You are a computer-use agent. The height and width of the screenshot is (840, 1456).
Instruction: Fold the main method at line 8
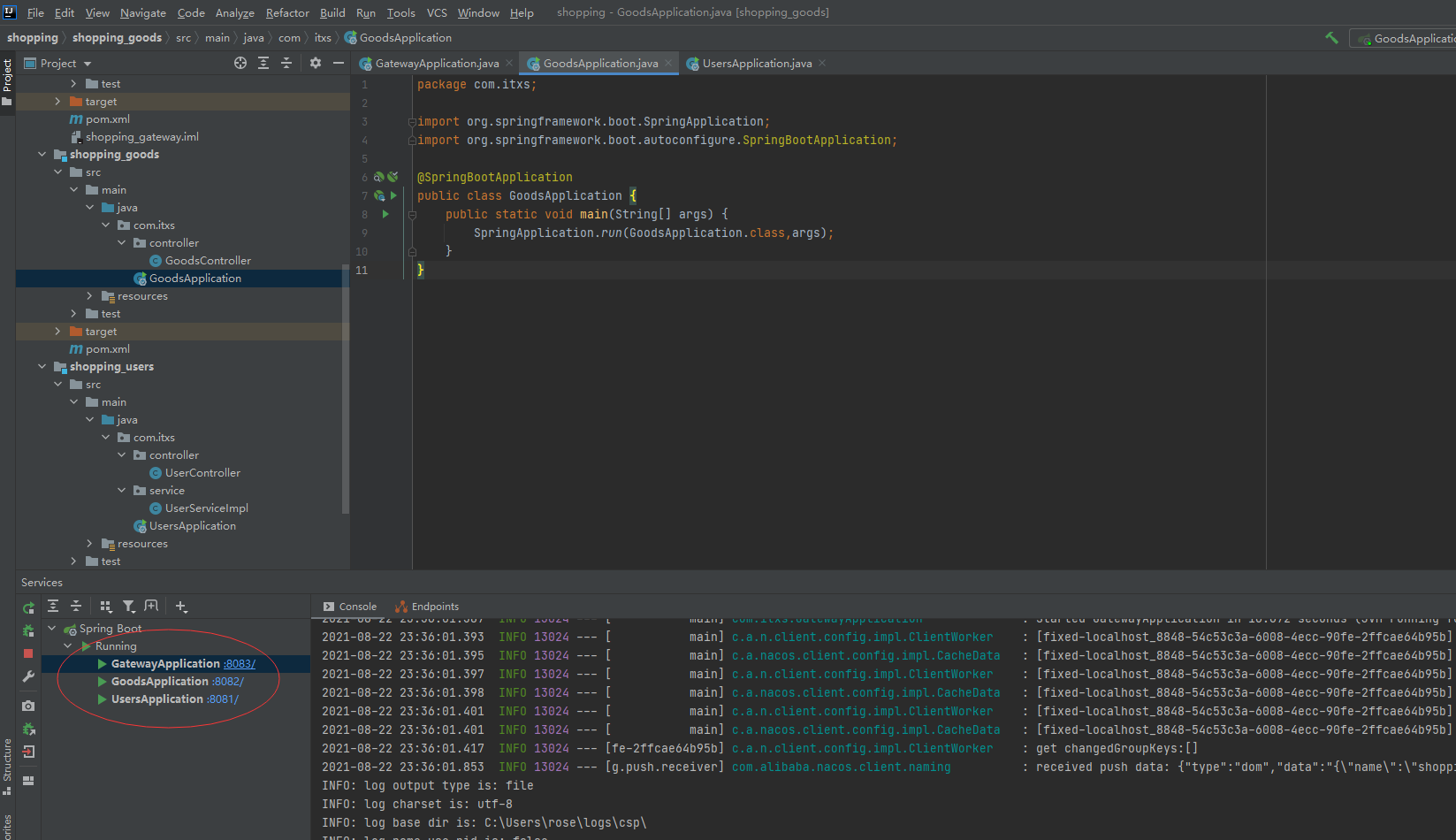point(412,214)
